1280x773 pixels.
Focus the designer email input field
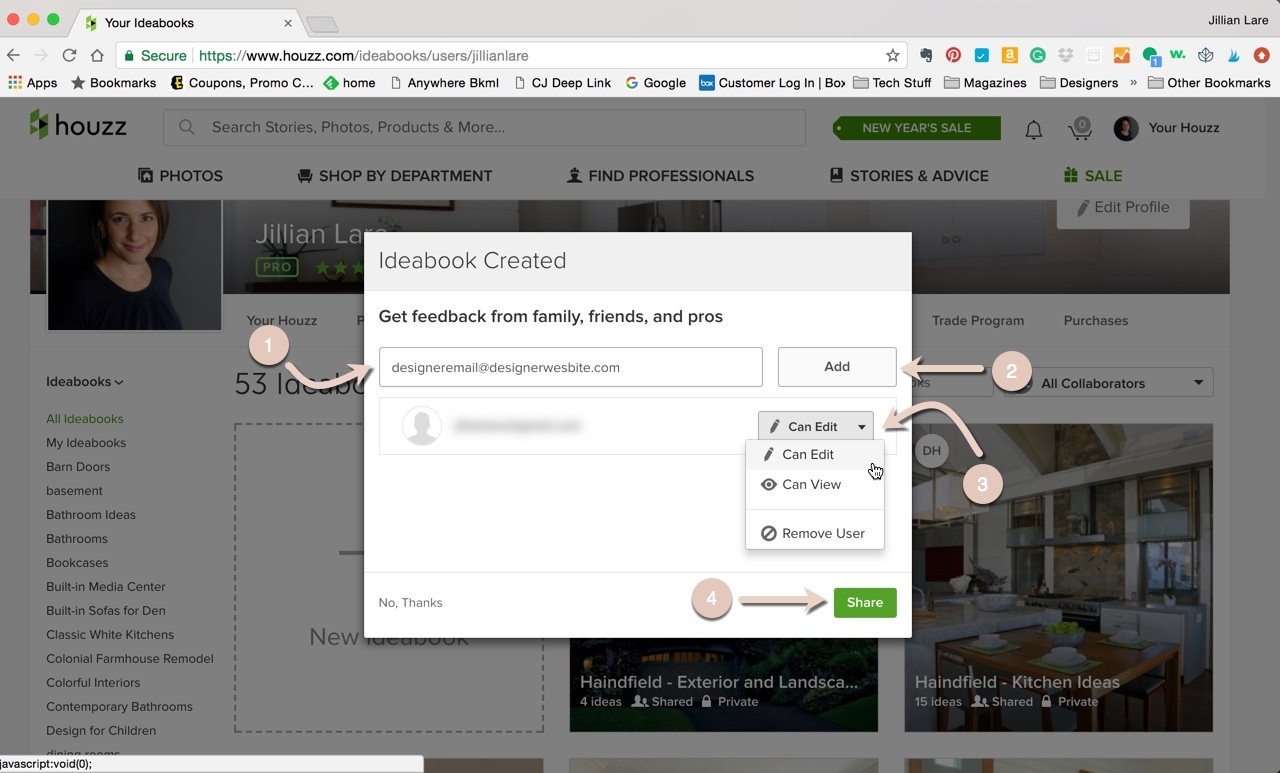point(570,367)
